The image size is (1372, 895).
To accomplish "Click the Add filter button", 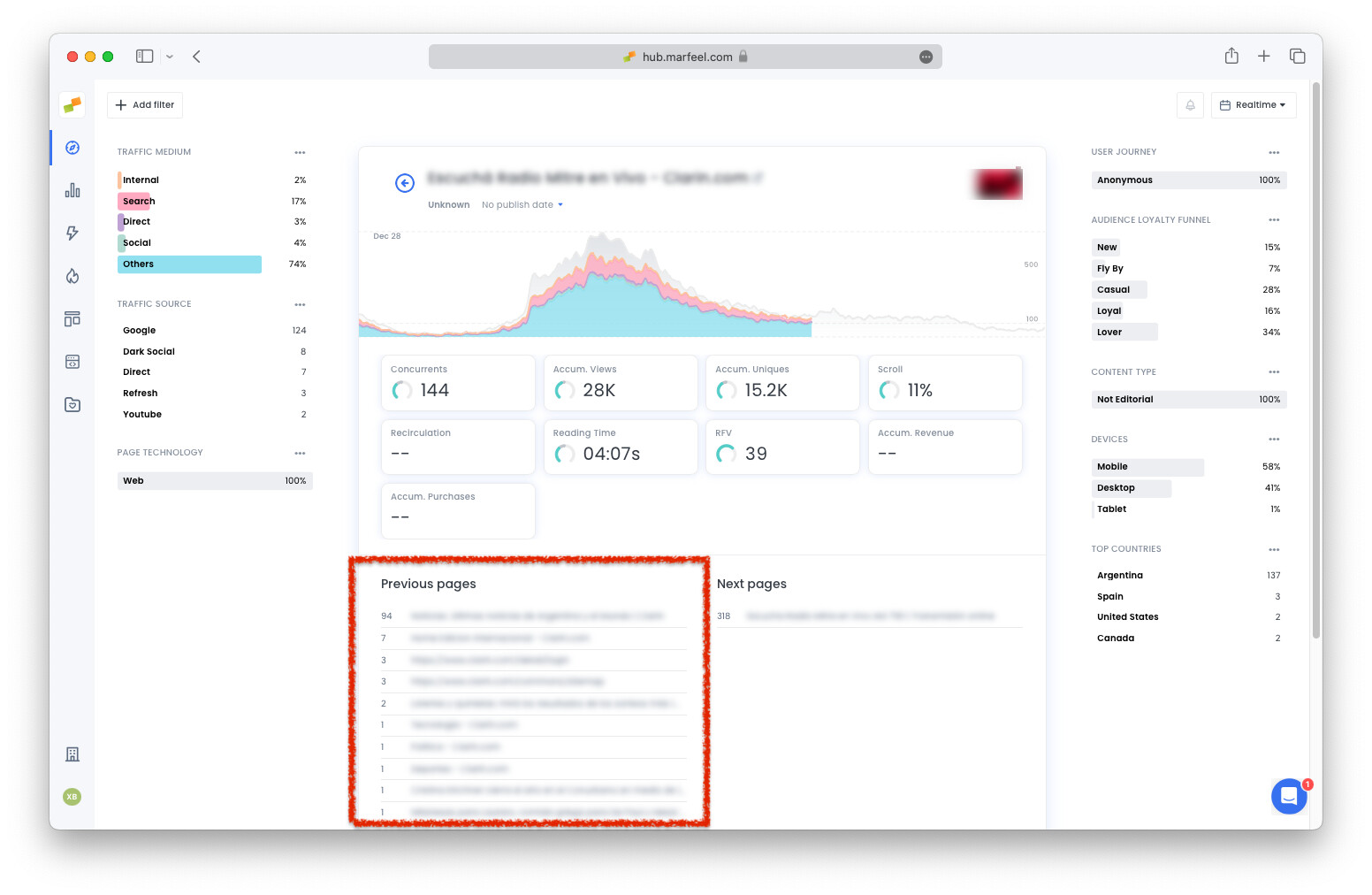I will tap(144, 104).
